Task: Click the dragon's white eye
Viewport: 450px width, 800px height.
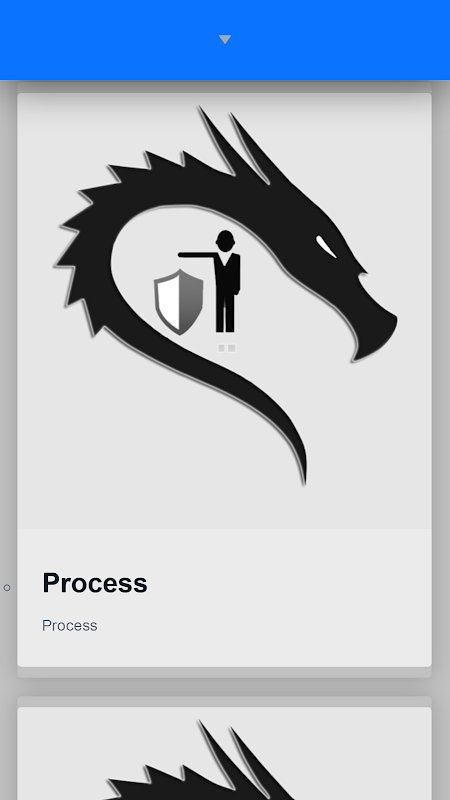Action: pos(326,246)
